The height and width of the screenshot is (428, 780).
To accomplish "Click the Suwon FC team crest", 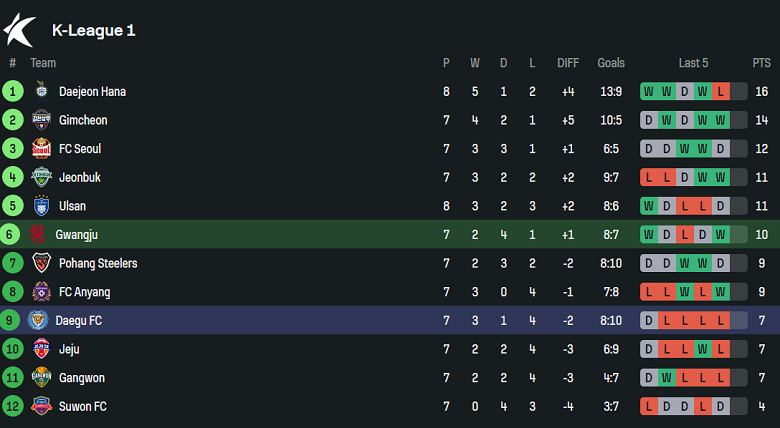I will (41, 407).
